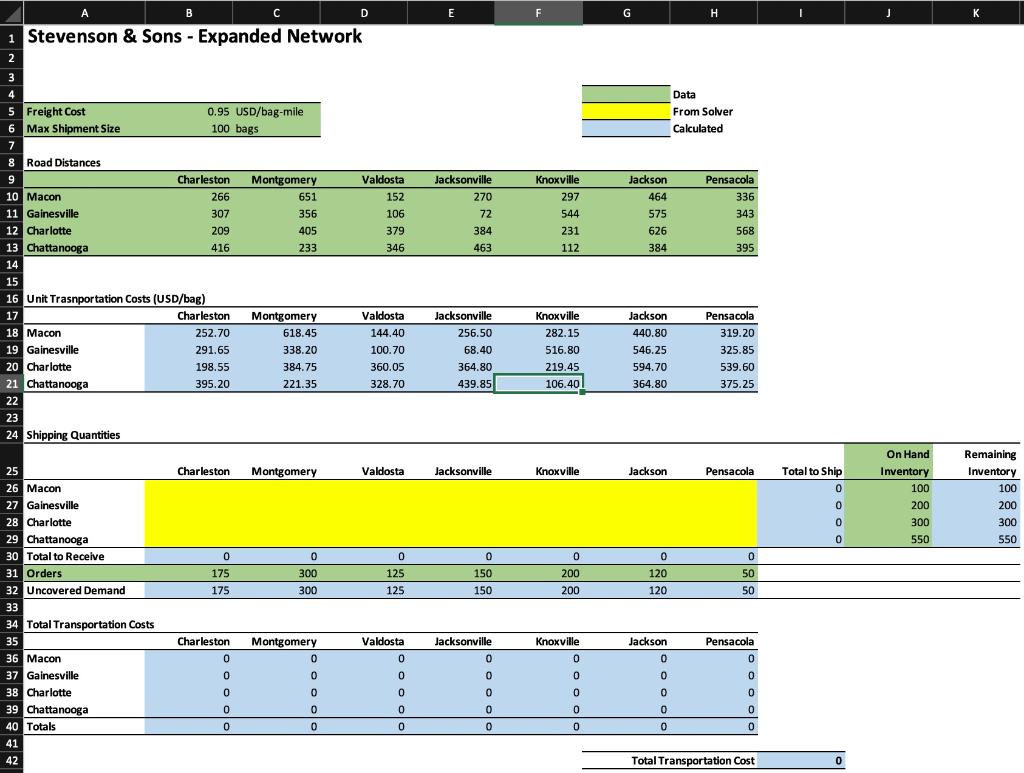Select column A header

click(x=85, y=12)
